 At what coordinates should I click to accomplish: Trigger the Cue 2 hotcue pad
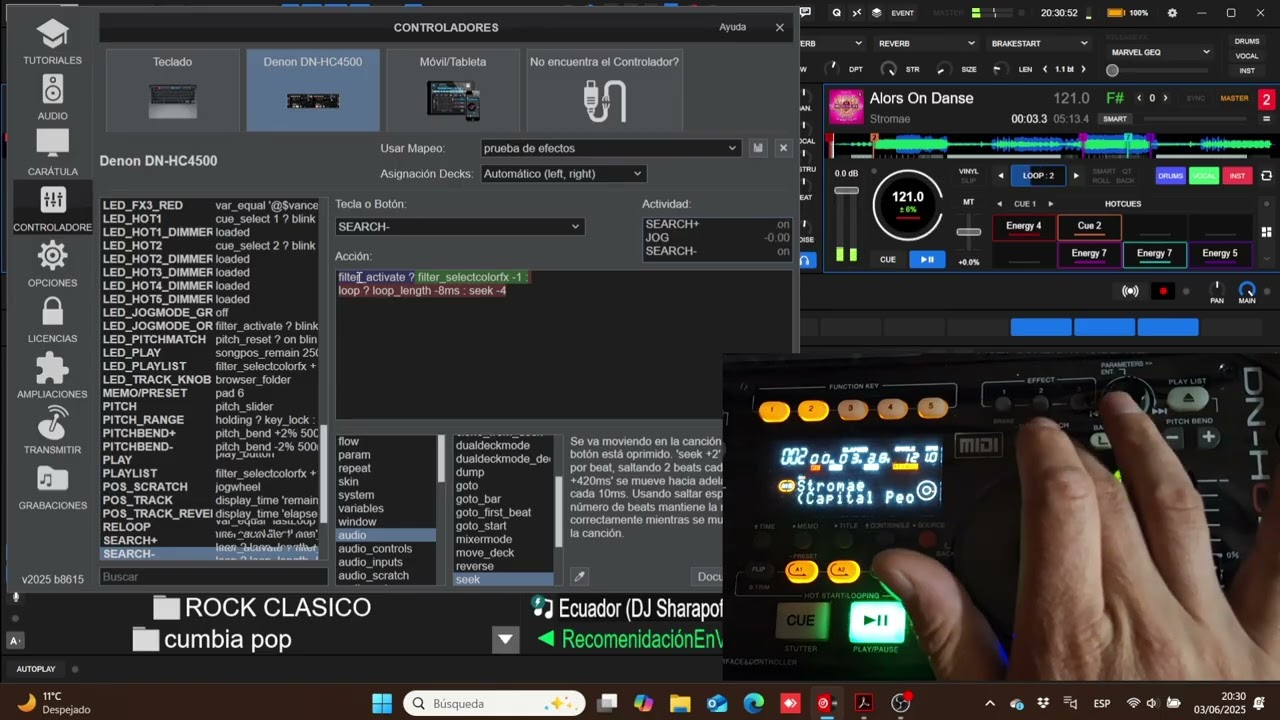1089,226
